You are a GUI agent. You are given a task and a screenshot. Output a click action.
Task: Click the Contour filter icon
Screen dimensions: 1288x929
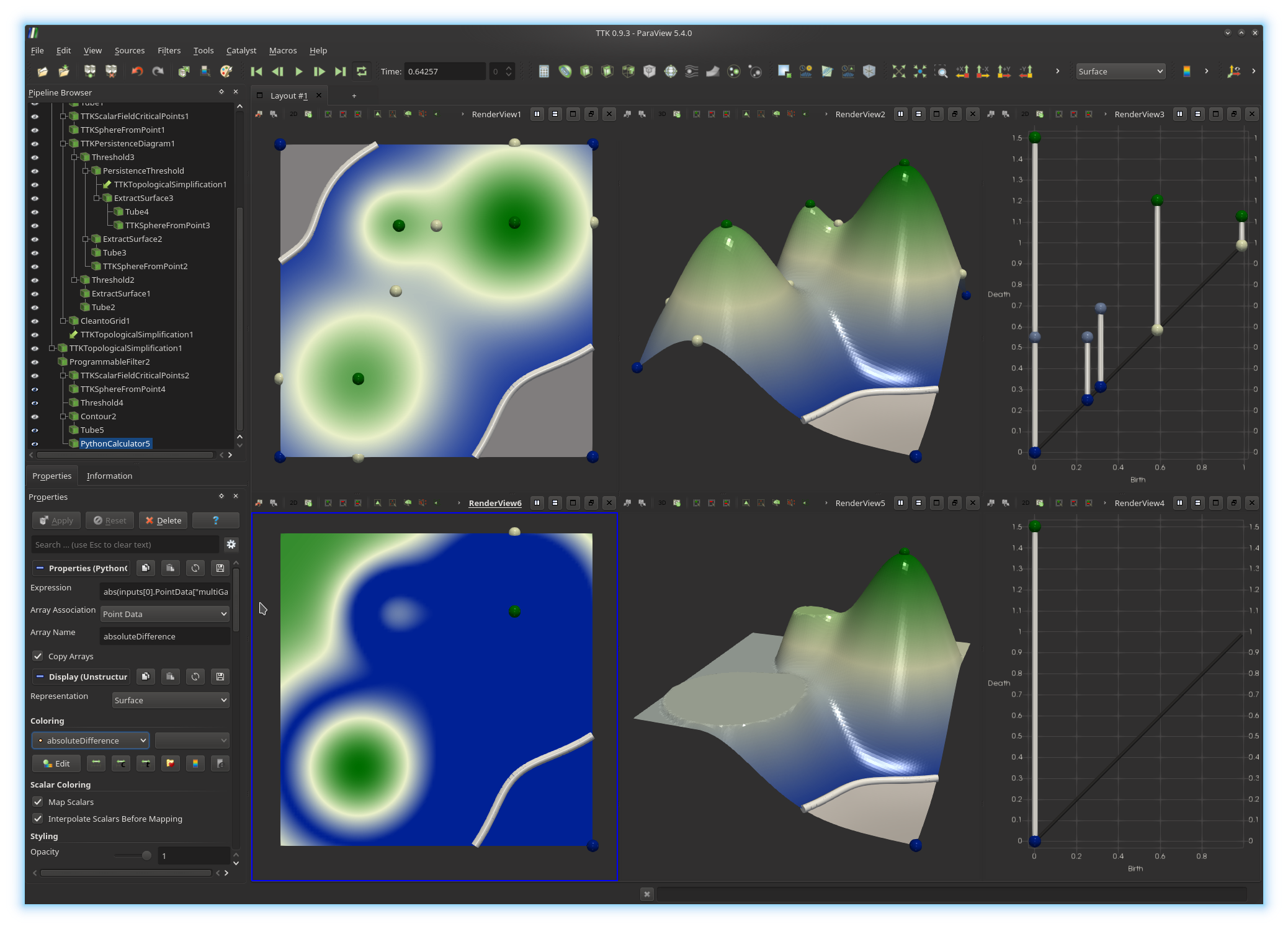coord(565,71)
